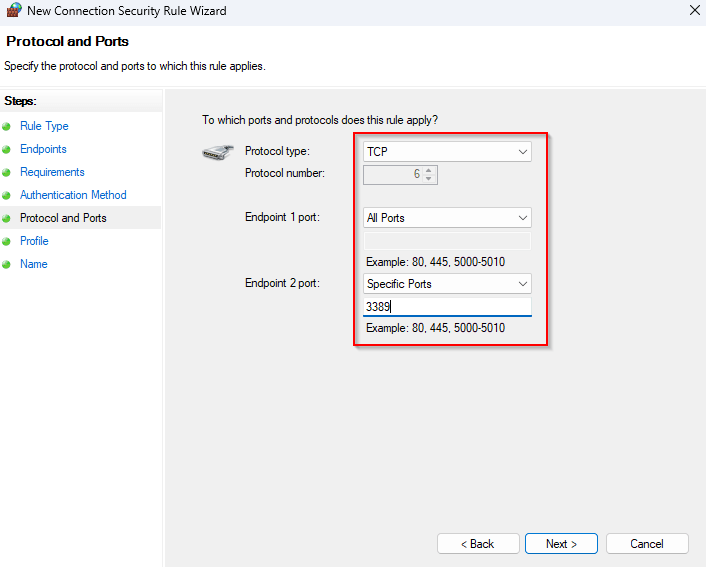Jump to the Authentication Method step
The image size is (706, 567).
coord(73,195)
